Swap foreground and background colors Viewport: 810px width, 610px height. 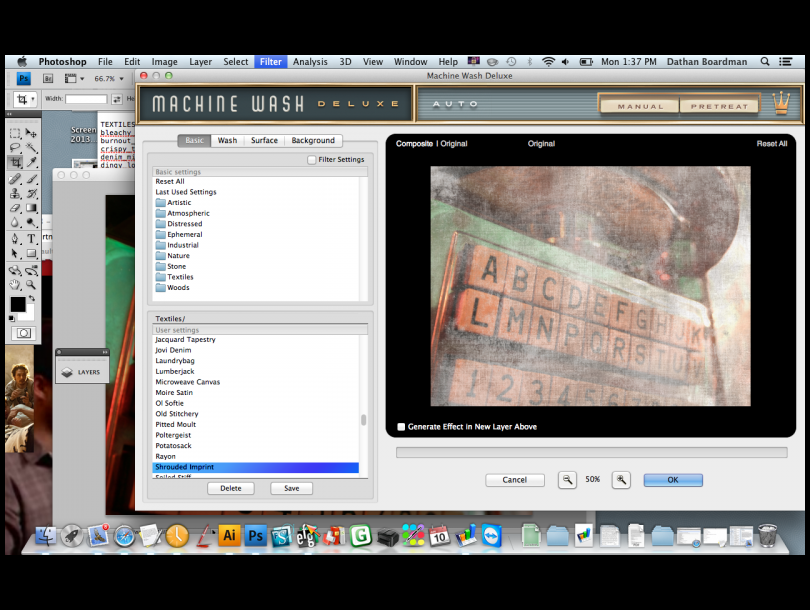(x=32, y=299)
